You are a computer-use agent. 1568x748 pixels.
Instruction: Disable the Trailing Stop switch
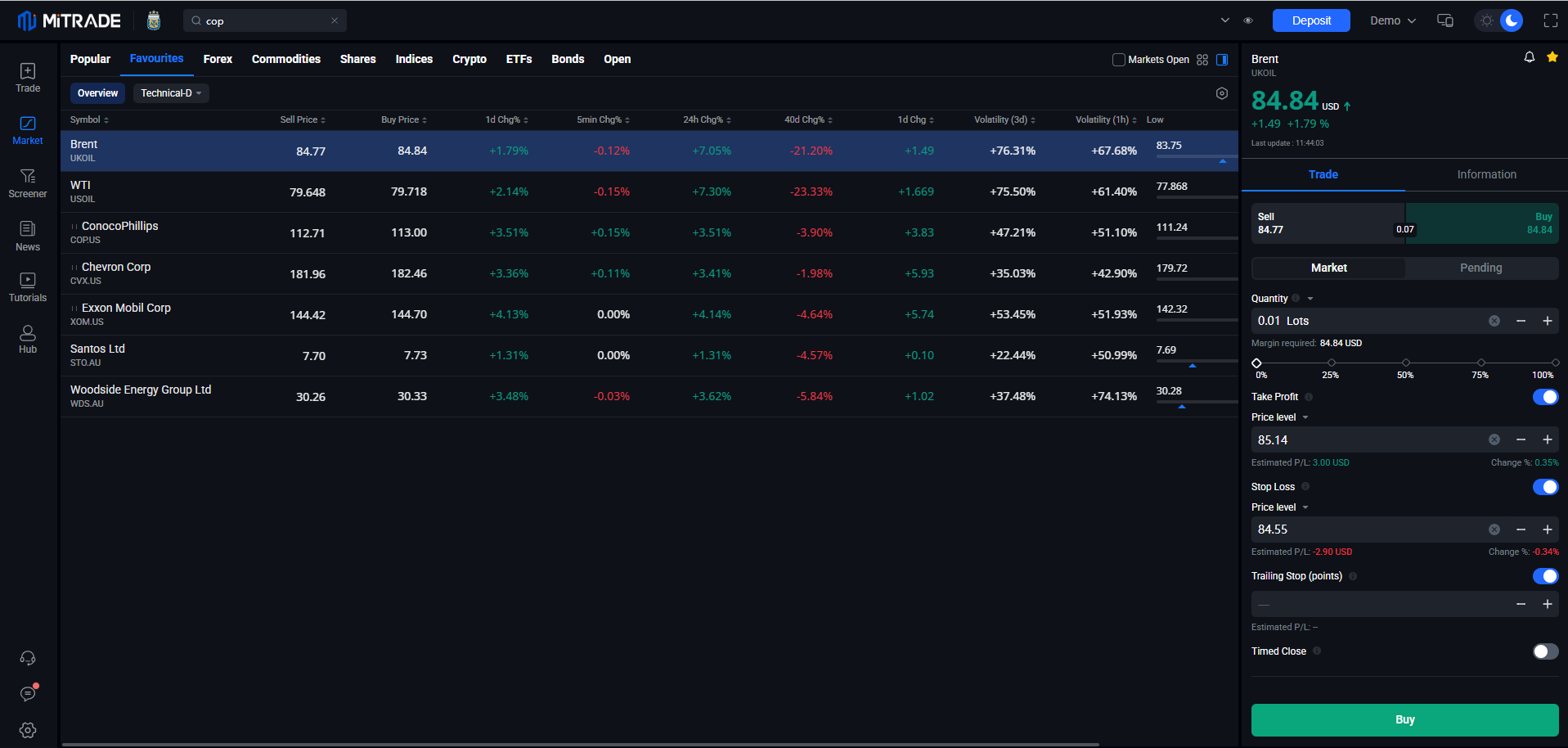1545,576
